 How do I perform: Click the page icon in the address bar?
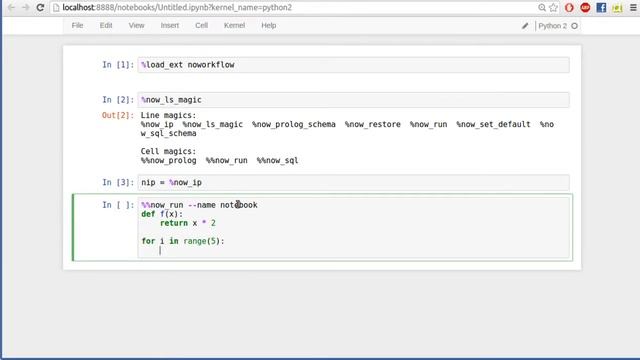coord(56,7)
